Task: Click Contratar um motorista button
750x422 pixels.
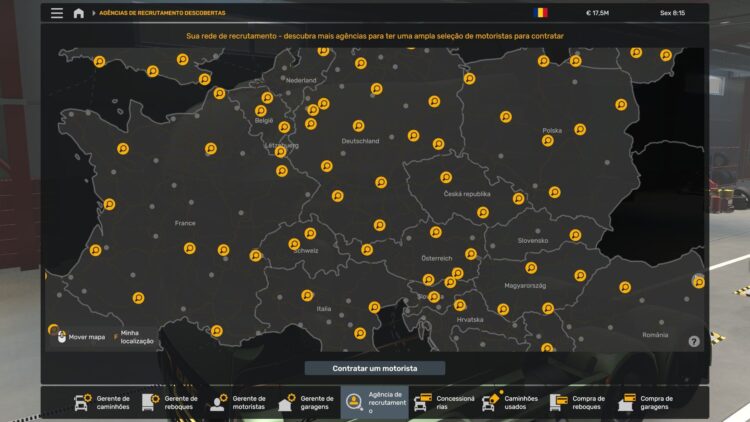Action: coord(375,368)
